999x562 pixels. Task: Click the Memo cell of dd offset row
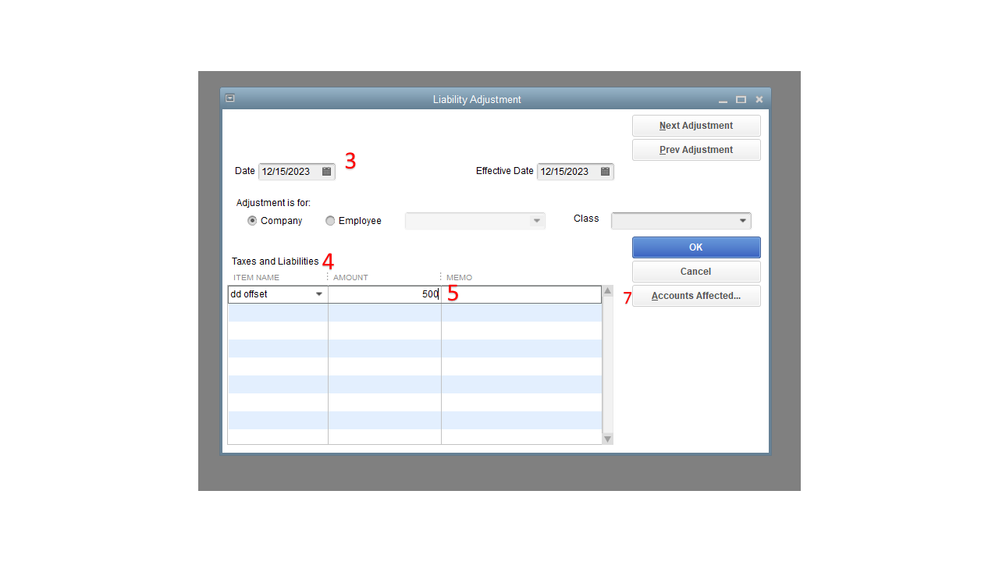click(x=521, y=294)
